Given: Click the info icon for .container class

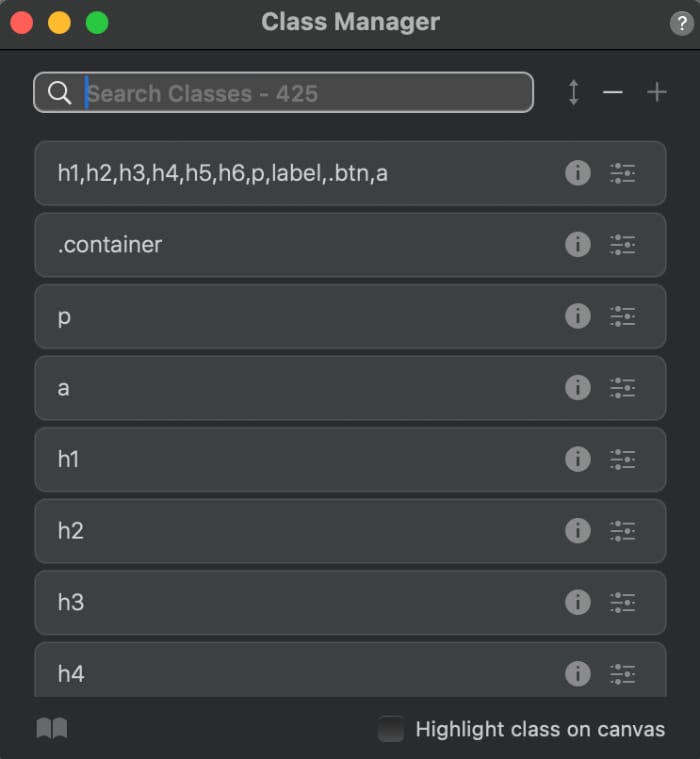Looking at the screenshot, I should point(578,244).
